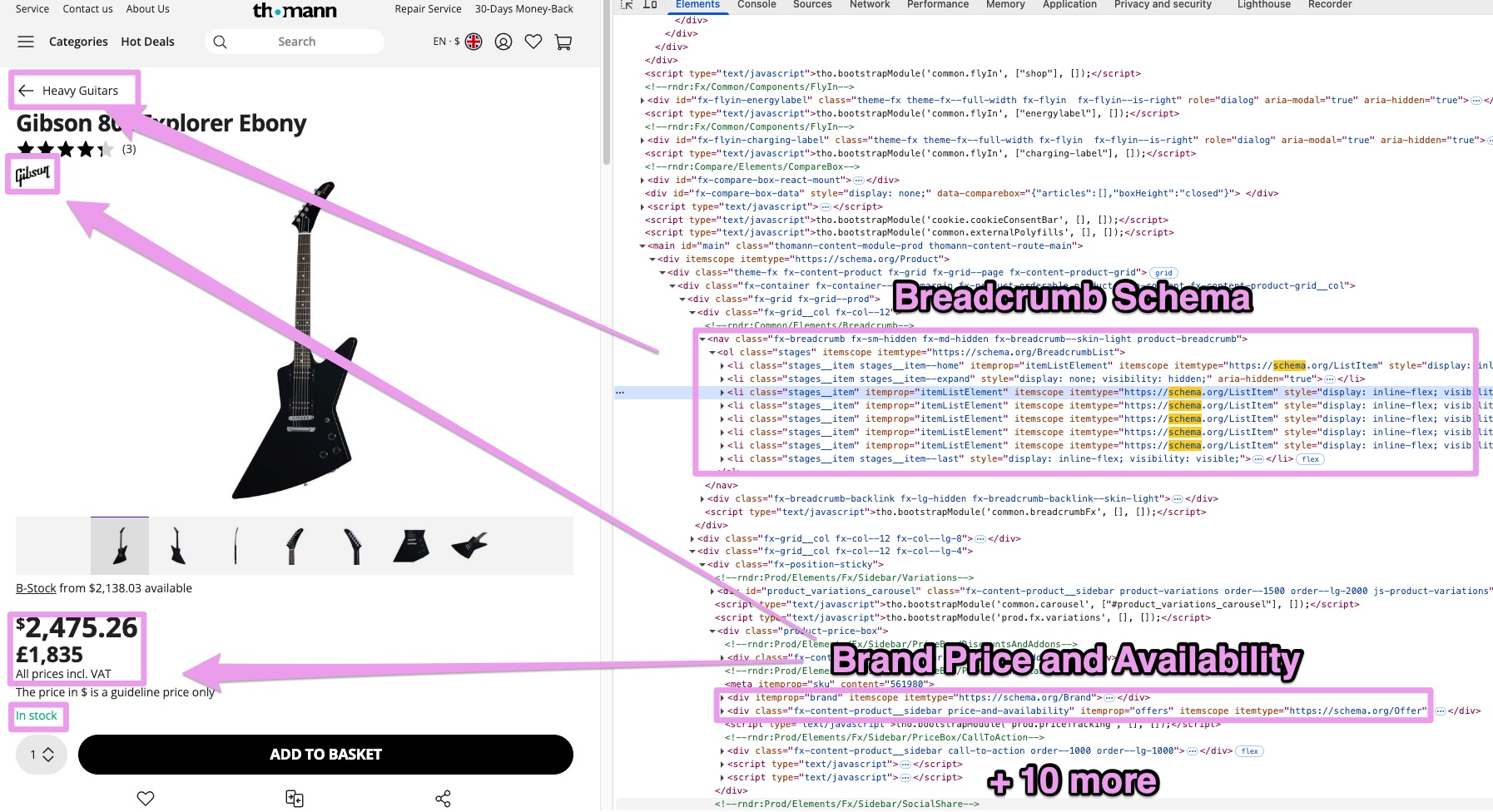Expand the itemprop="brand" div node

tap(722, 698)
